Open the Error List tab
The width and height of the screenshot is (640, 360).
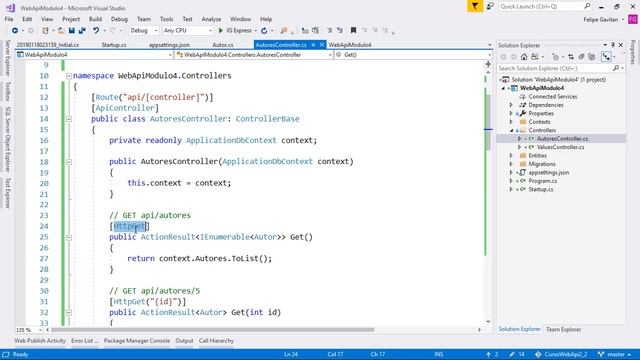(x=84, y=341)
